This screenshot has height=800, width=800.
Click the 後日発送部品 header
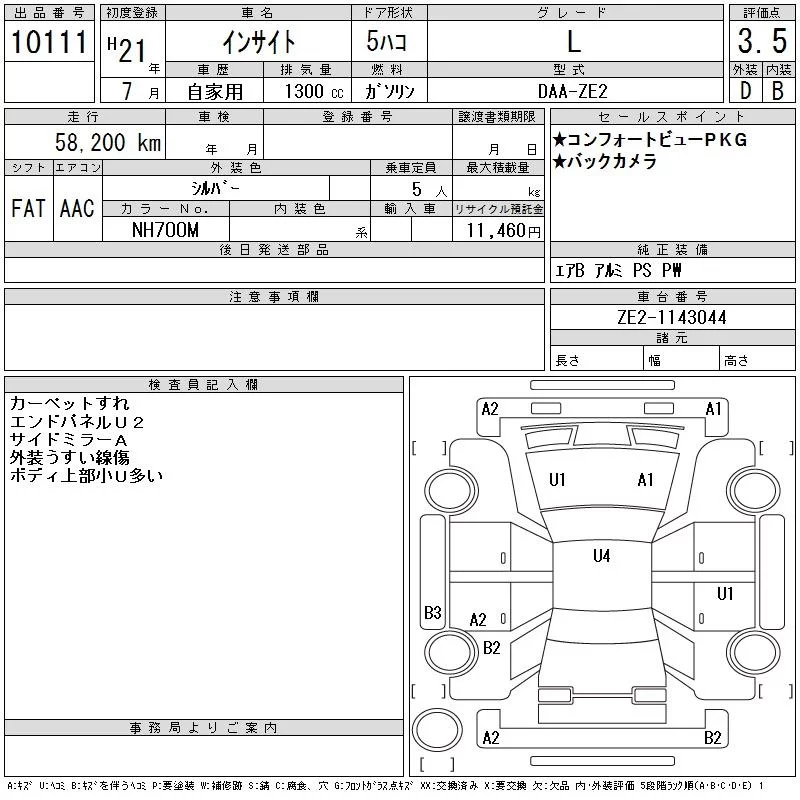pos(274,249)
